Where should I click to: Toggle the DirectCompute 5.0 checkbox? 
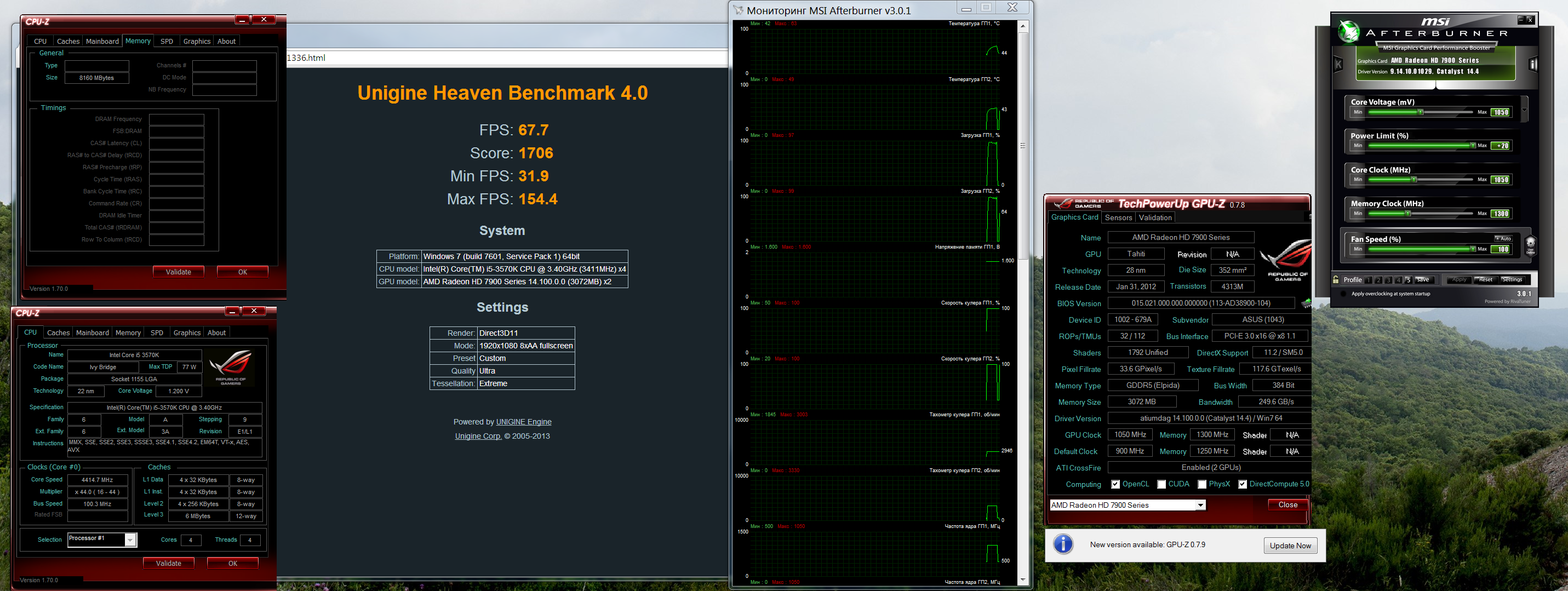tap(1243, 485)
